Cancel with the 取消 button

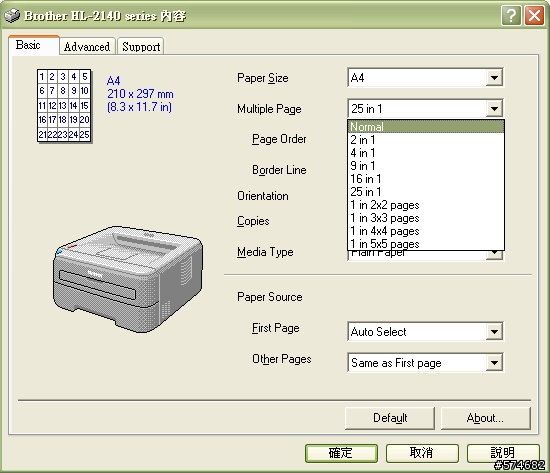pyautogui.click(x=422, y=453)
